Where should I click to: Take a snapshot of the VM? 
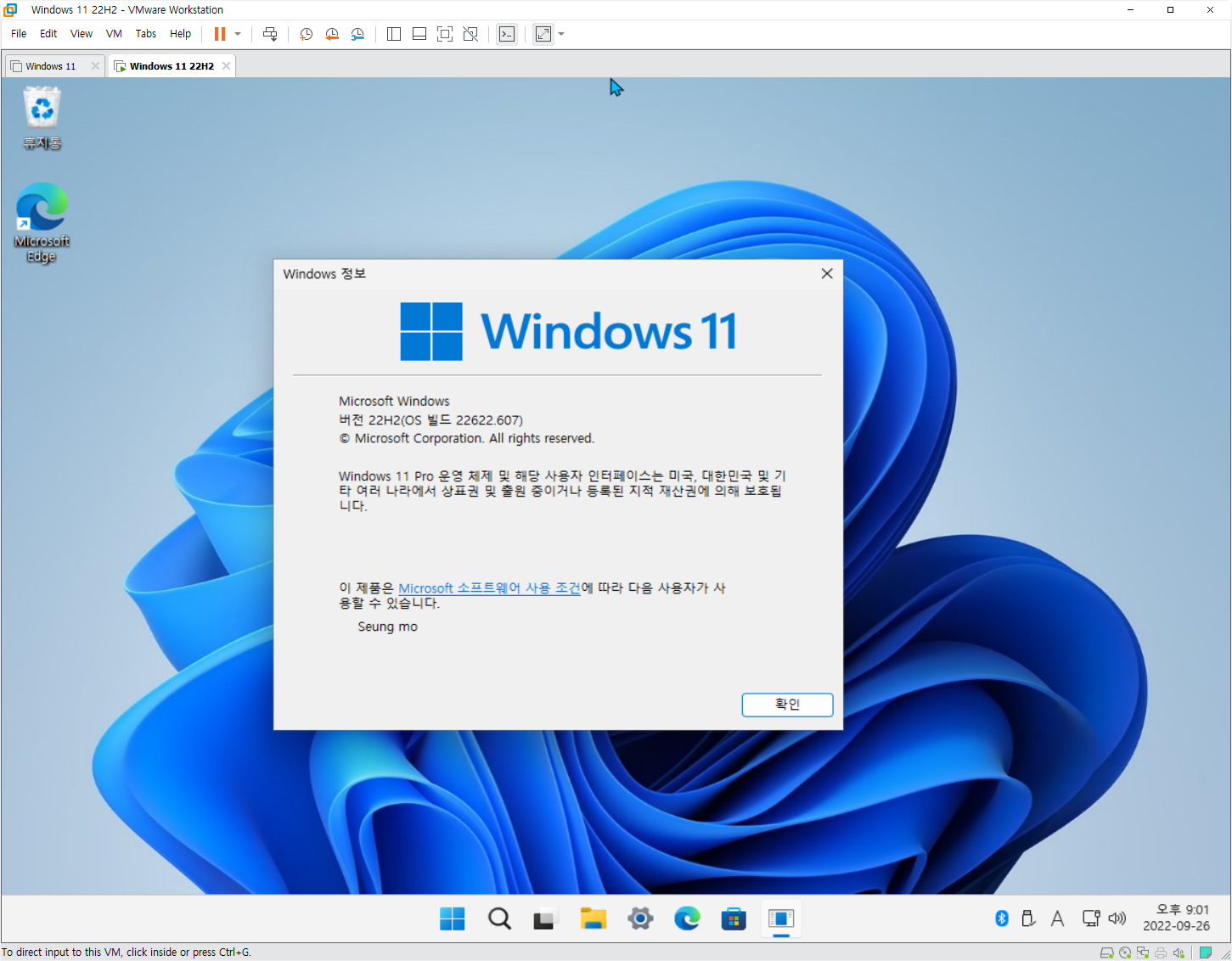click(306, 34)
